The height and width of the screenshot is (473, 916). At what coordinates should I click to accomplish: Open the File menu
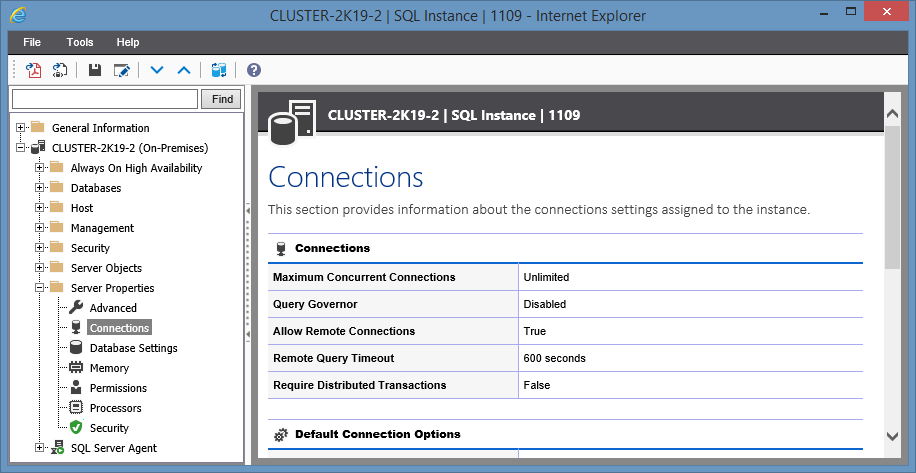click(x=32, y=42)
